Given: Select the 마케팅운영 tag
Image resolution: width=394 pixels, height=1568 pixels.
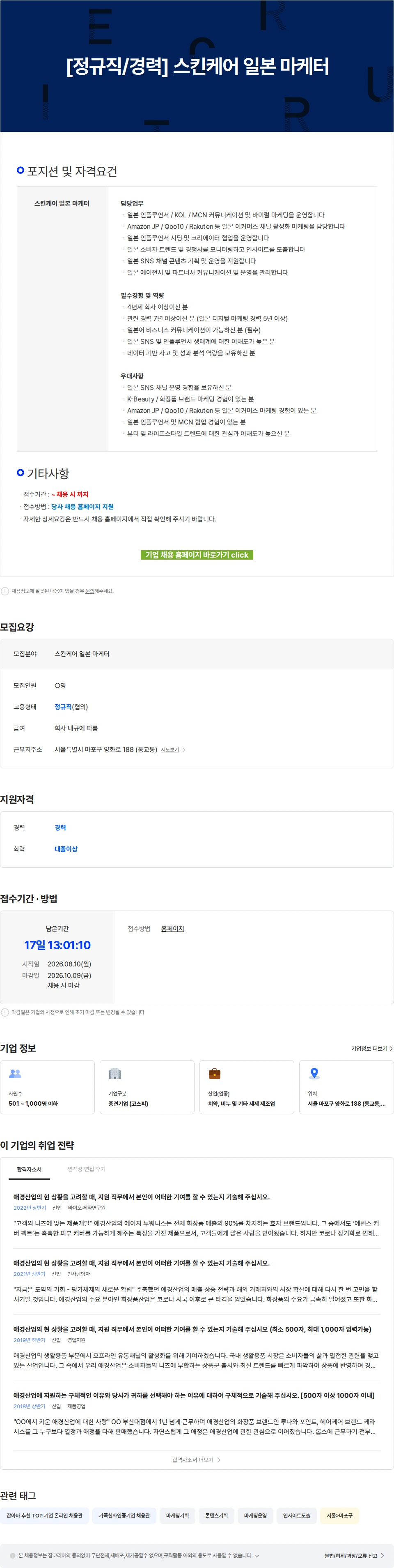Looking at the screenshot, I should click(255, 1515).
